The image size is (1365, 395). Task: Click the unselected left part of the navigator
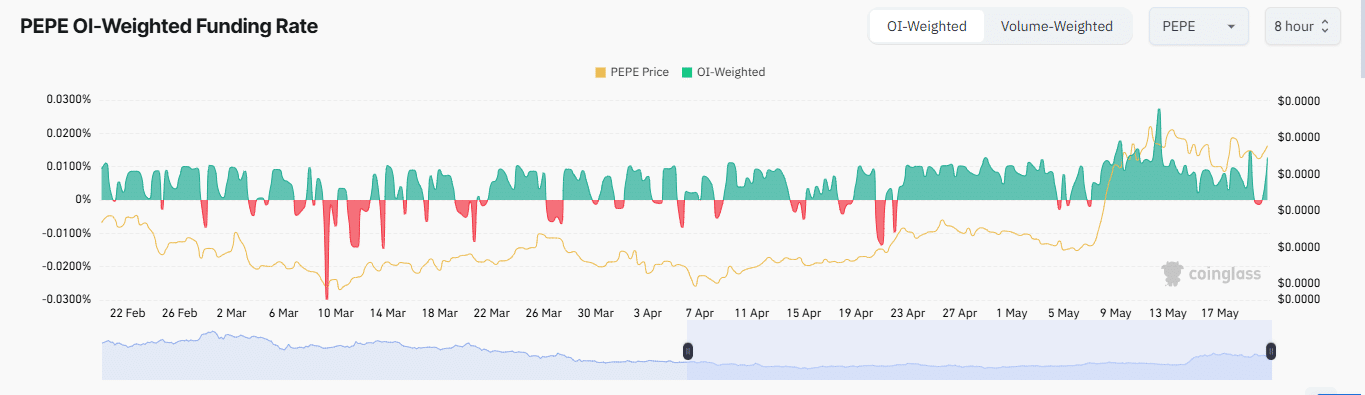pos(394,350)
